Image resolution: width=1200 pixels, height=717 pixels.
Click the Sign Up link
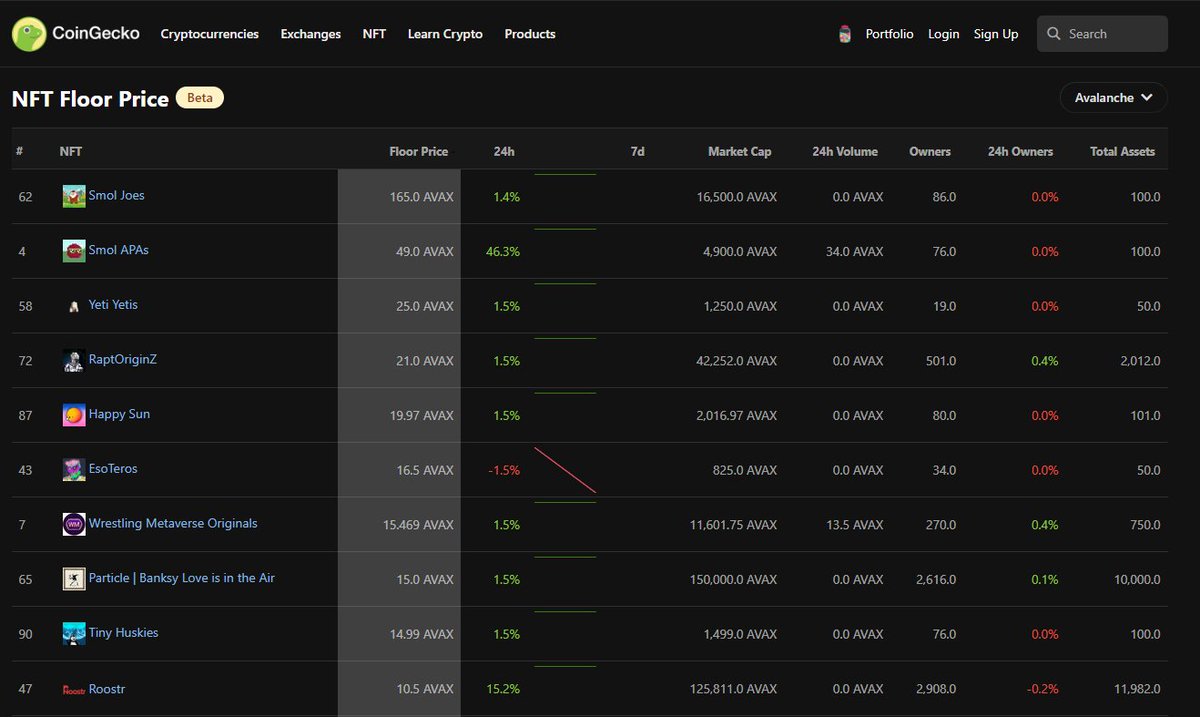point(996,34)
